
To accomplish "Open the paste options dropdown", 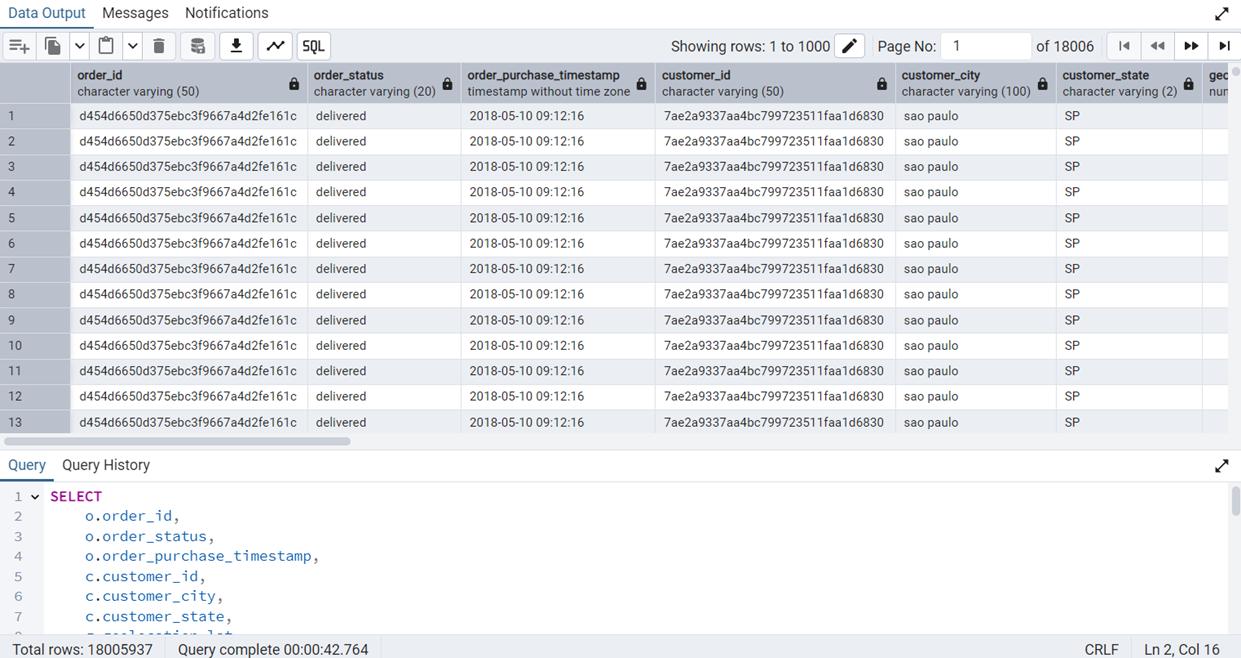I will 132,46.
